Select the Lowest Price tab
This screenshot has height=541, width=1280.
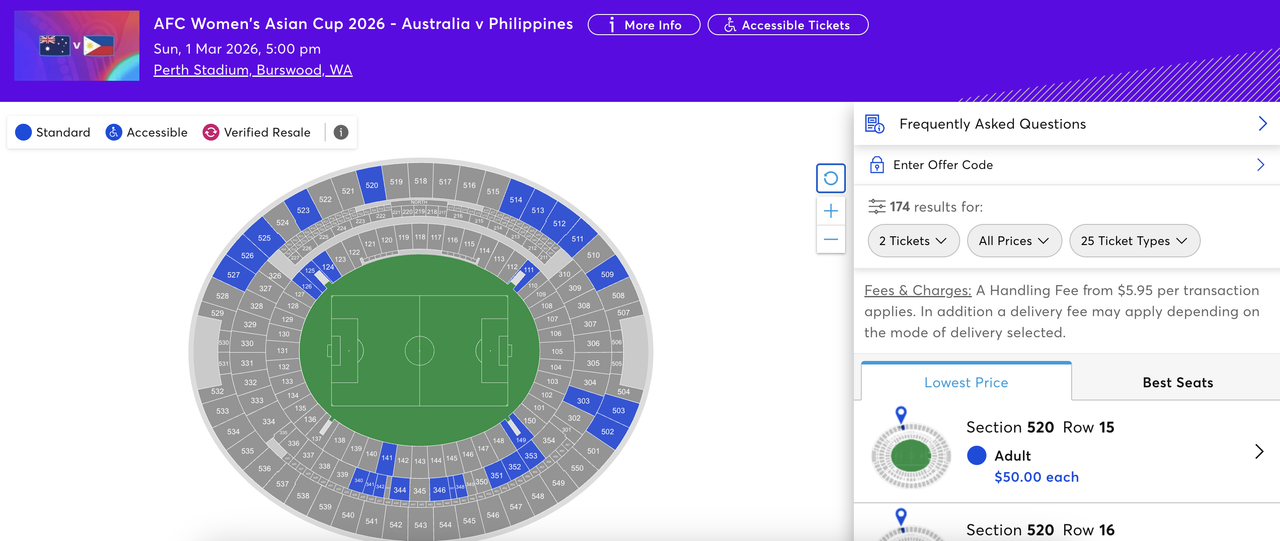click(x=966, y=382)
